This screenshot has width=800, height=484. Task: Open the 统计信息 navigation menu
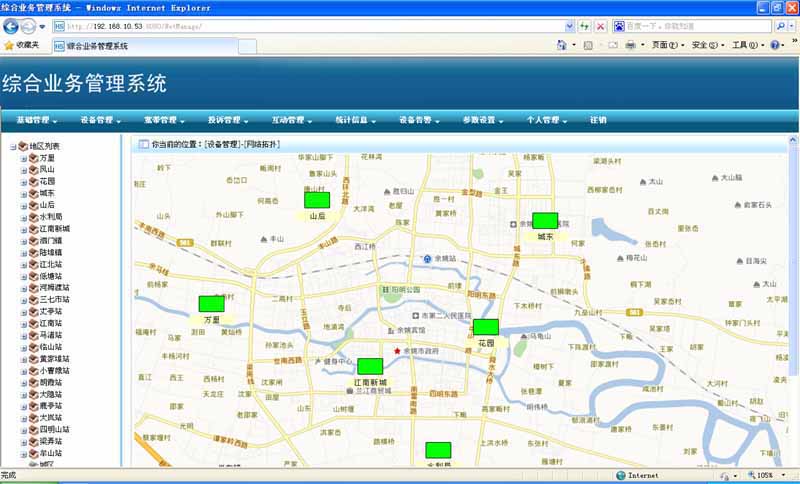click(354, 119)
